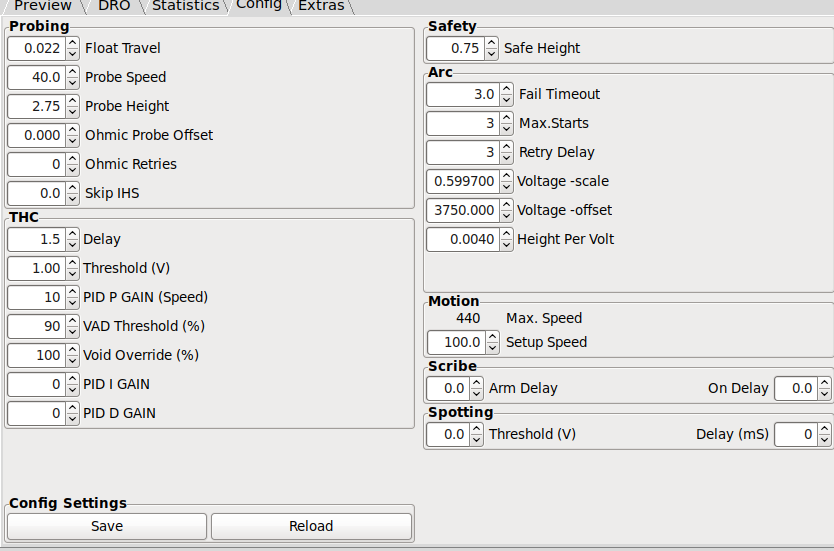The height and width of the screenshot is (551, 834).
Task: Switch to the Statistics tab
Action: tap(186, 6)
